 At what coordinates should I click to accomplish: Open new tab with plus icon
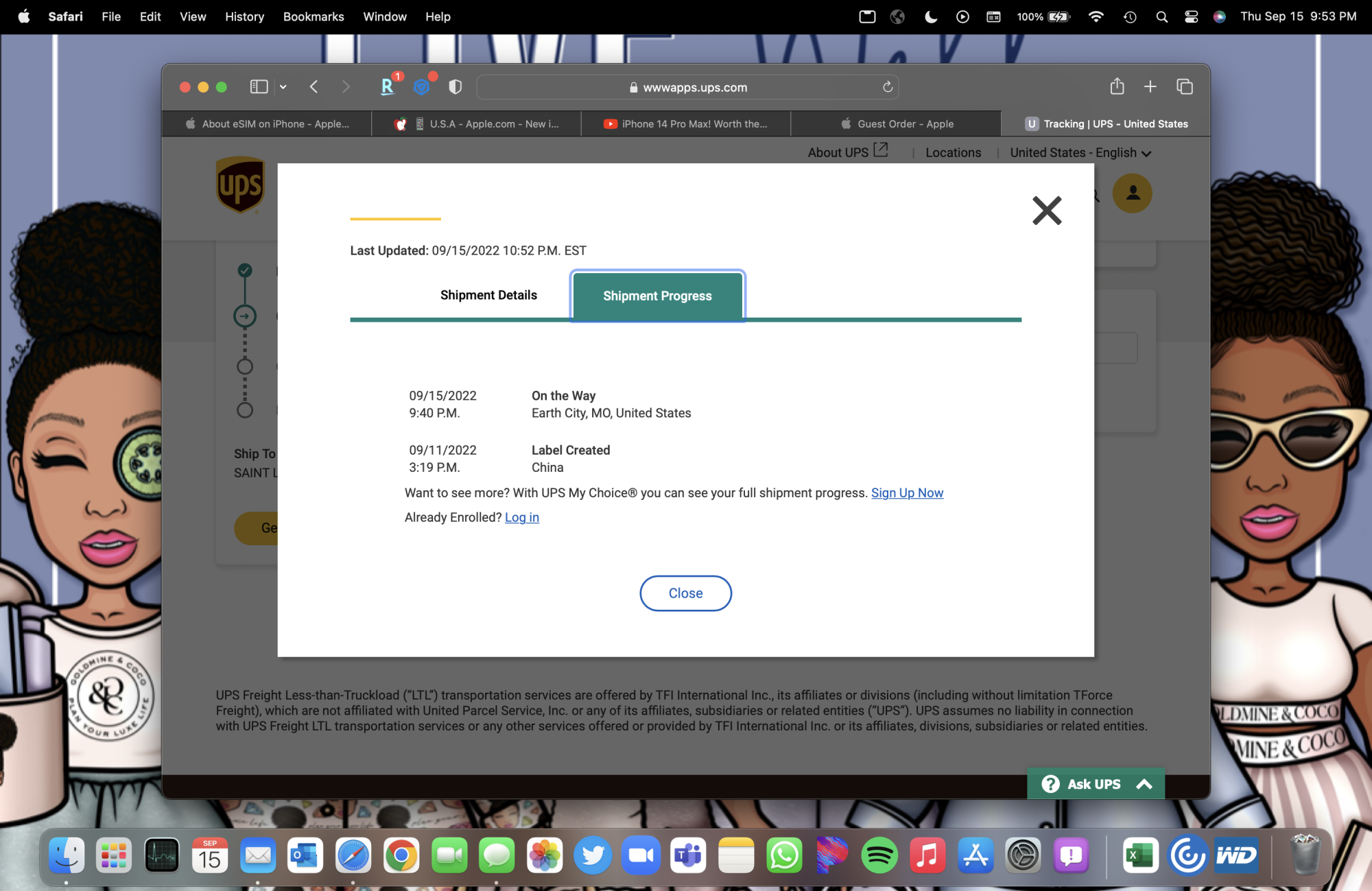[x=1150, y=86]
